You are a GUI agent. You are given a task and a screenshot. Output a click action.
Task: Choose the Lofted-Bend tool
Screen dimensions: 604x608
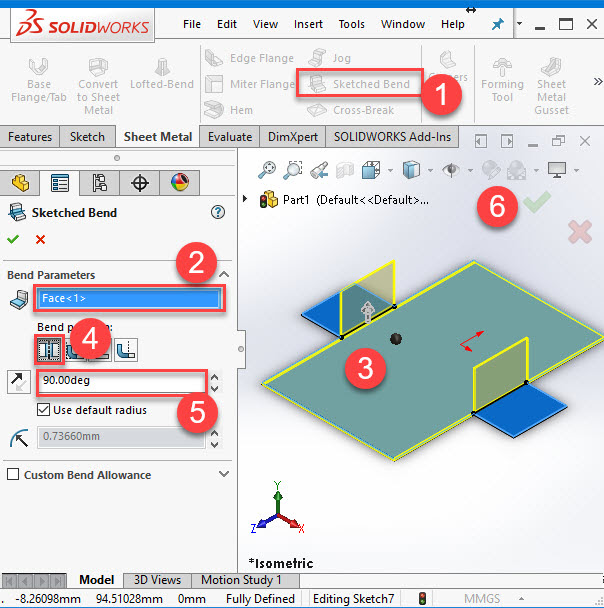pos(162,74)
